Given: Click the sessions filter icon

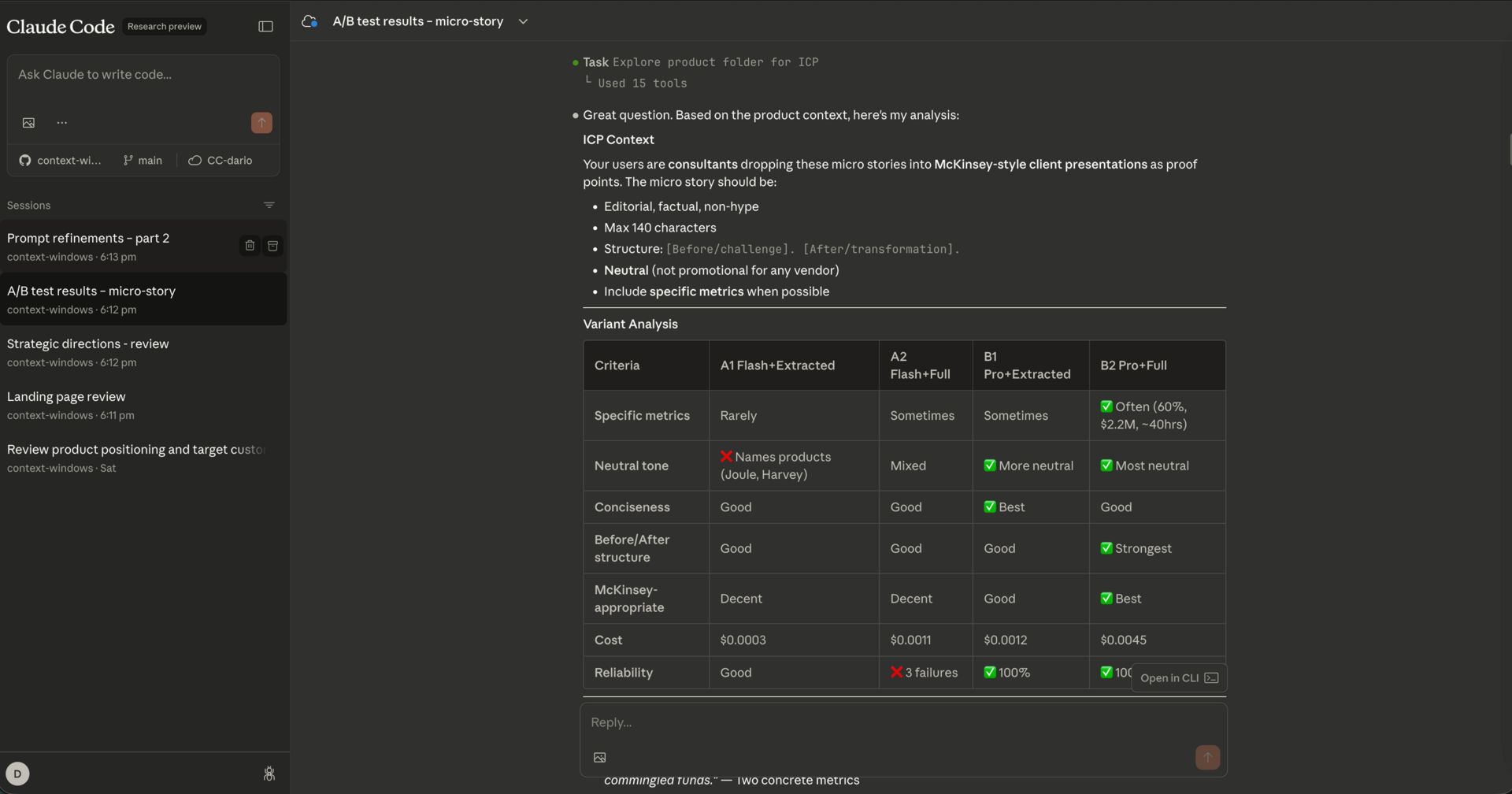Looking at the screenshot, I should click(269, 206).
